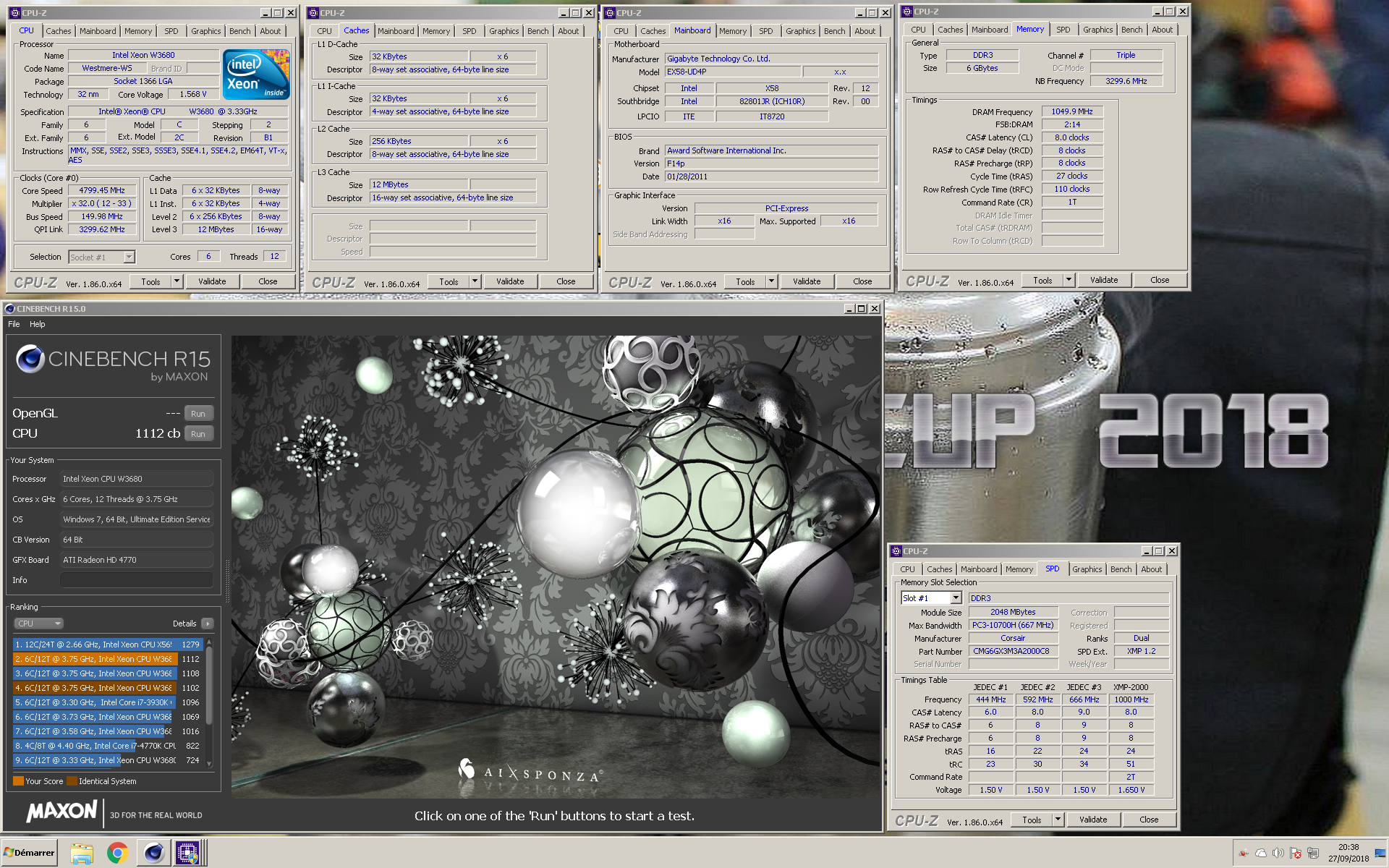Screen dimensions: 1389x868
Task: Click the Démarrer start button
Action: coord(29,853)
